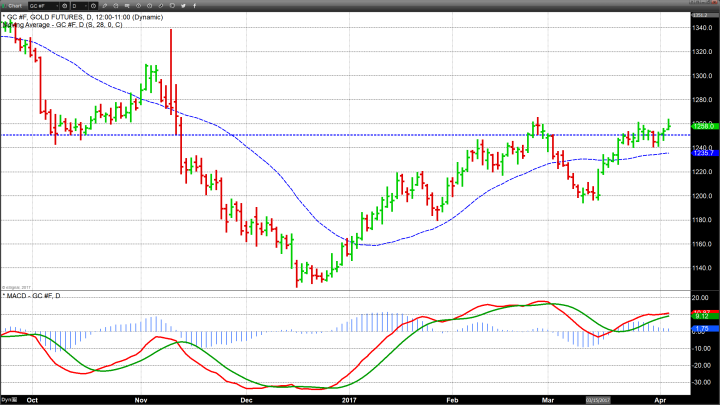Click the GC #F symbol input box
The image size is (720, 405).
point(44,5)
